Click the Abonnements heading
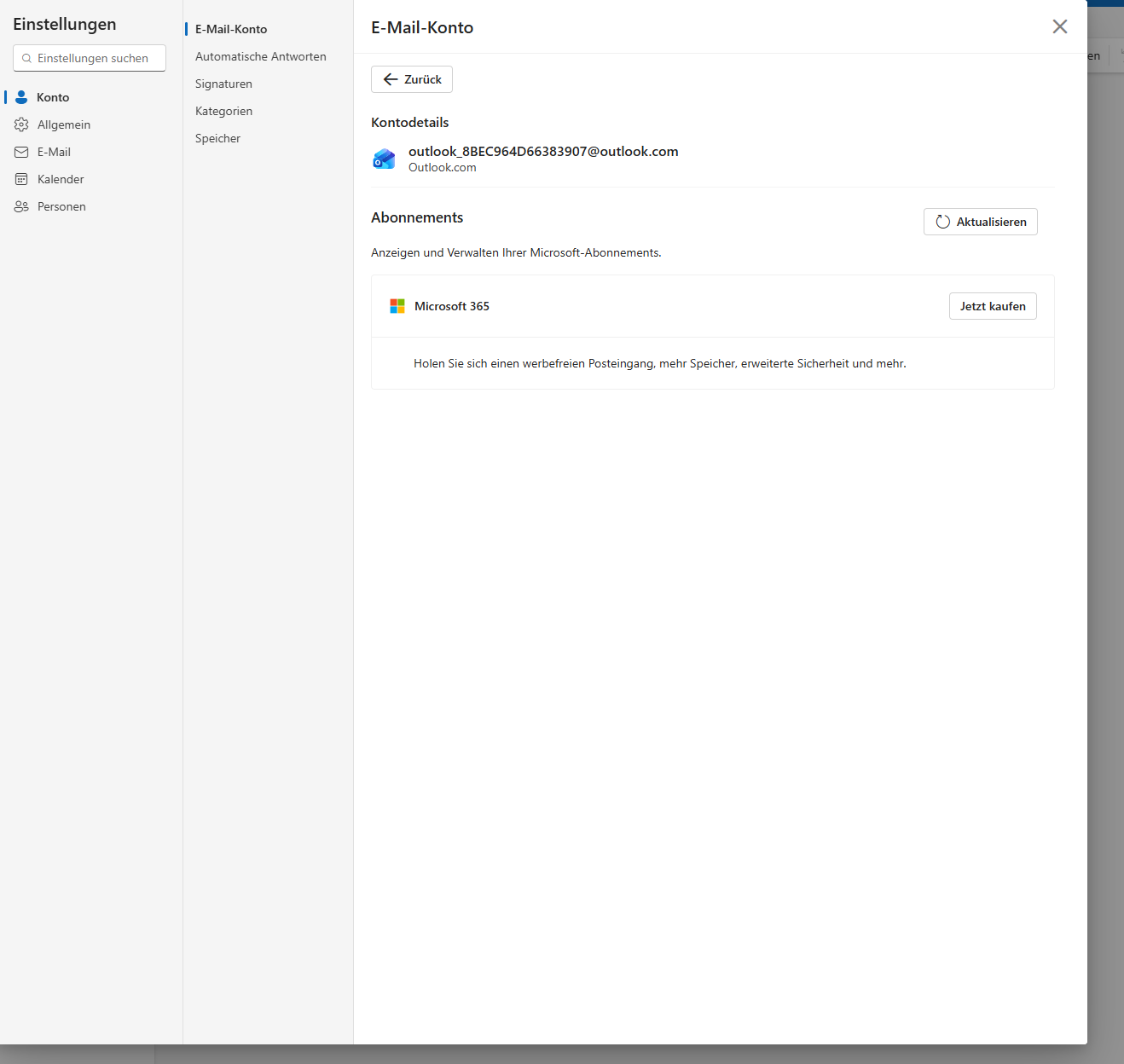This screenshot has height=1064, width=1124. point(417,217)
